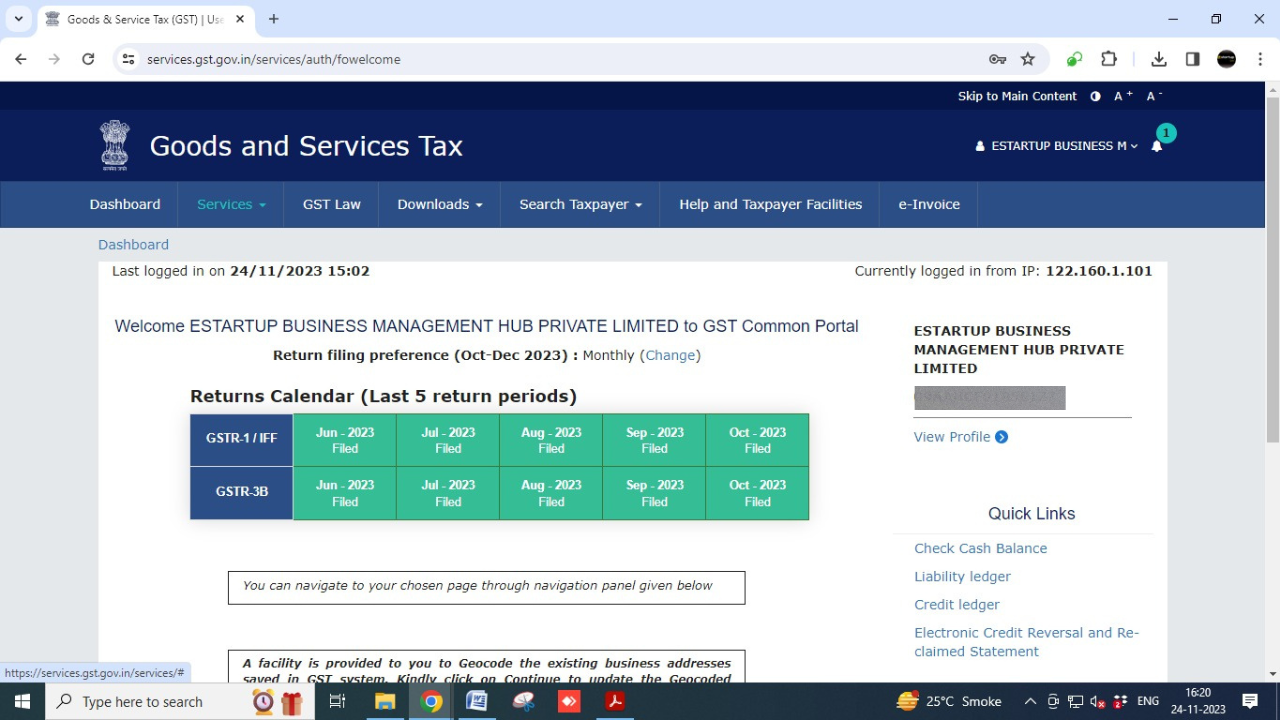The image size is (1280, 720).
Task: Increase font size with A+ icon
Action: tap(1123, 96)
